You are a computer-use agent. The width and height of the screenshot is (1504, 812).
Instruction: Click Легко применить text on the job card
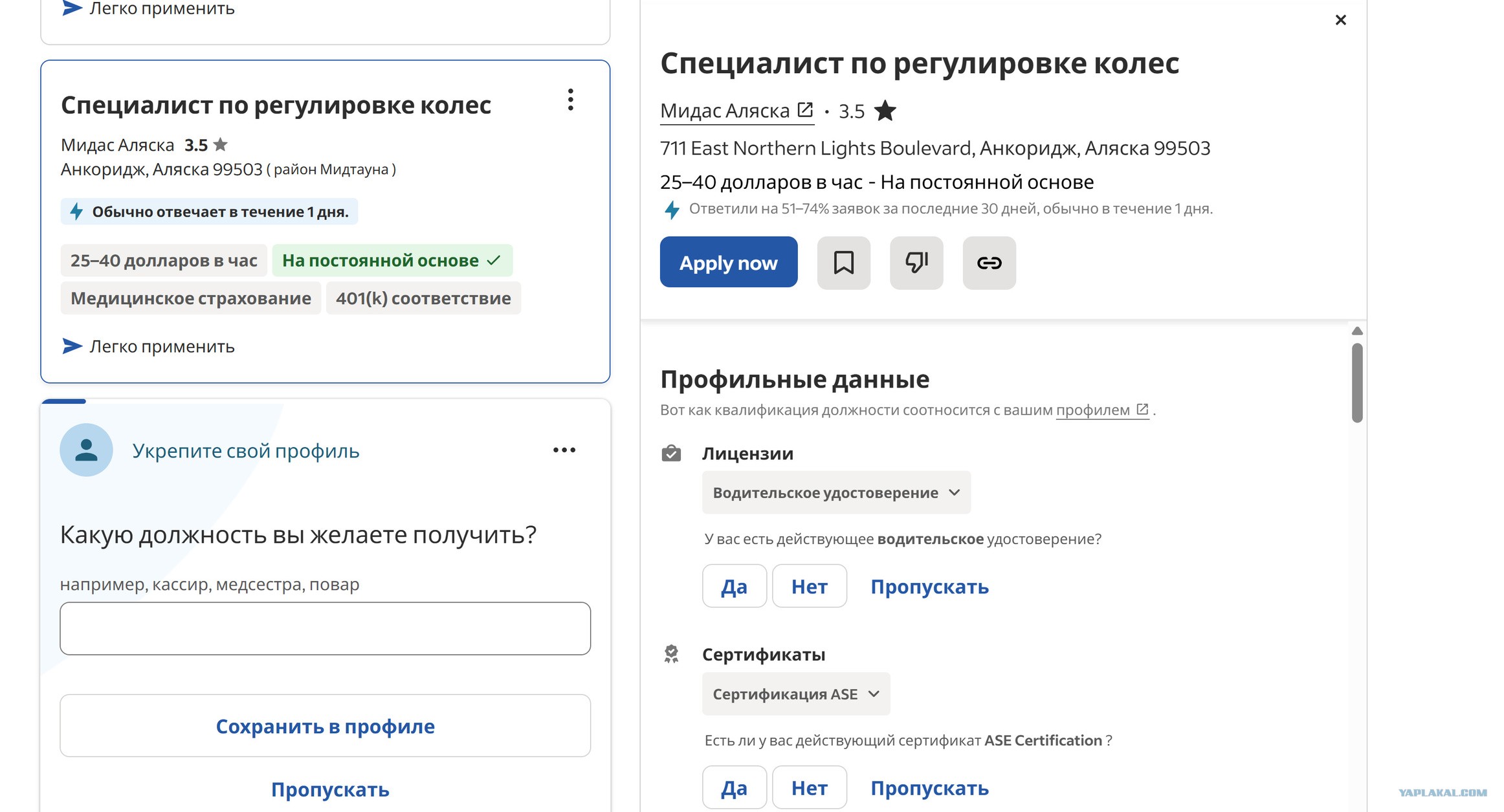pyautogui.click(x=162, y=346)
